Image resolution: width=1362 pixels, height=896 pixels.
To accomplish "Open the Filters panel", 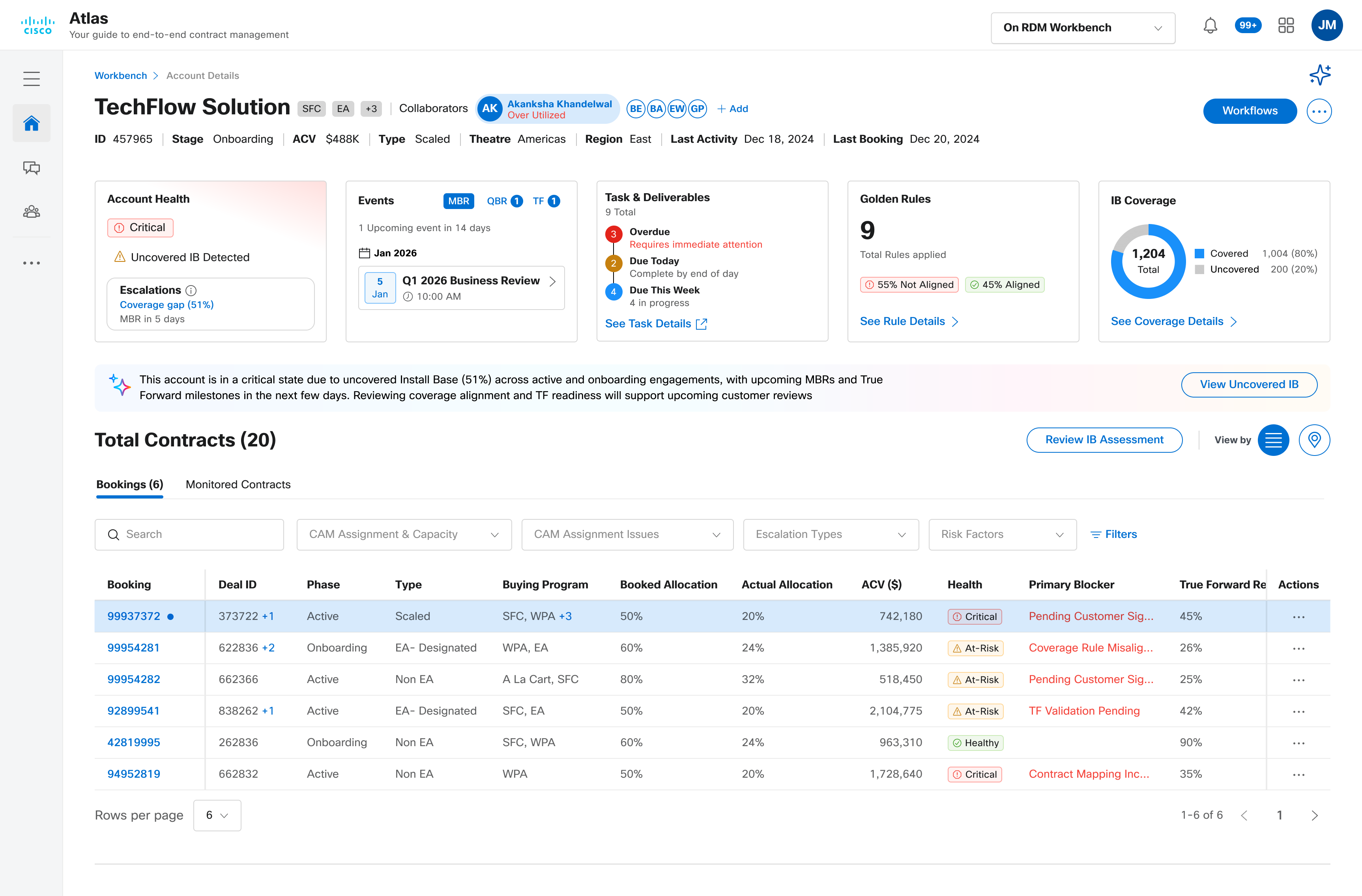I will (x=1113, y=534).
